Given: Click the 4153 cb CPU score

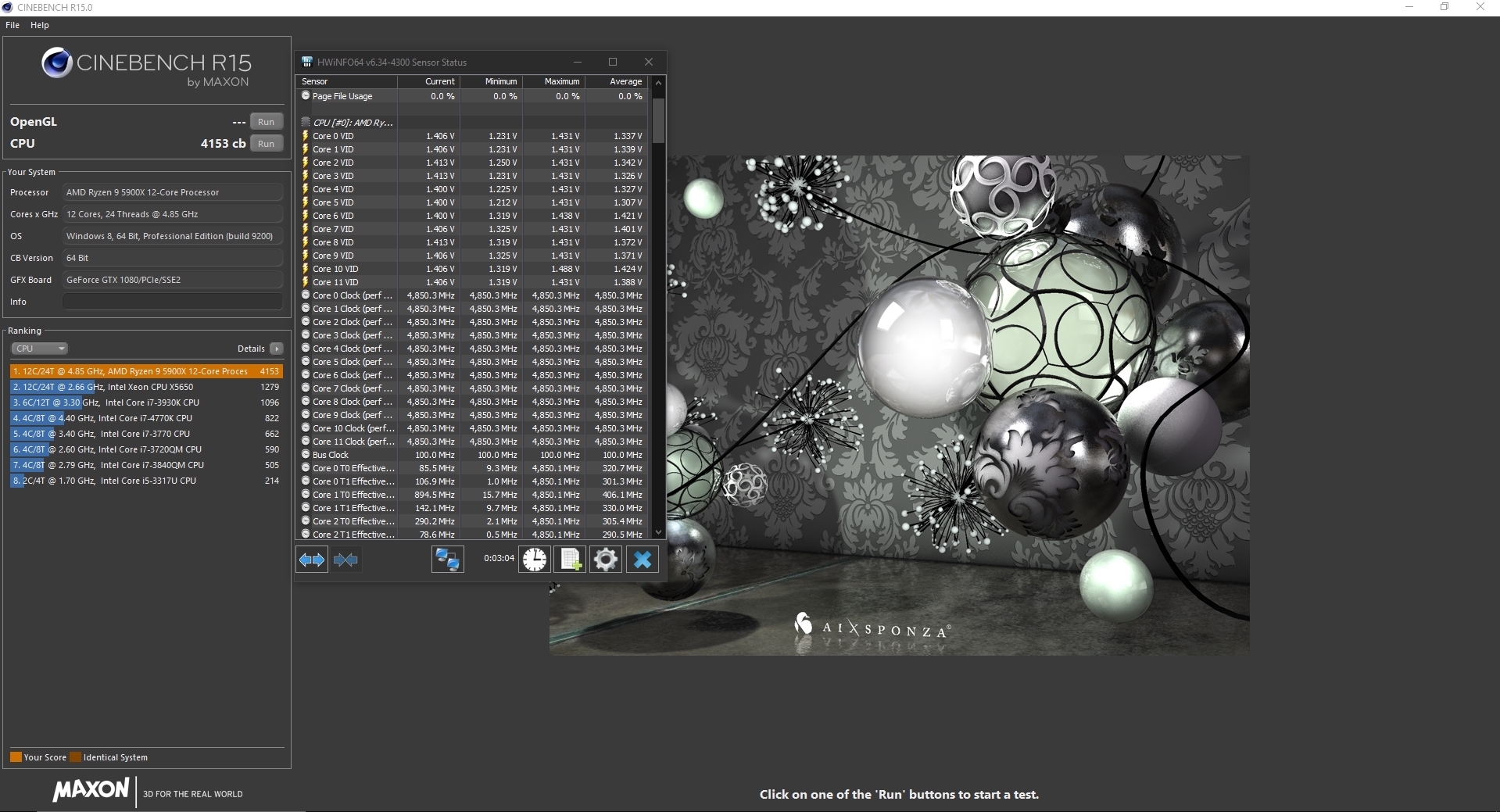Looking at the screenshot, I should click(x=223, y=144).
